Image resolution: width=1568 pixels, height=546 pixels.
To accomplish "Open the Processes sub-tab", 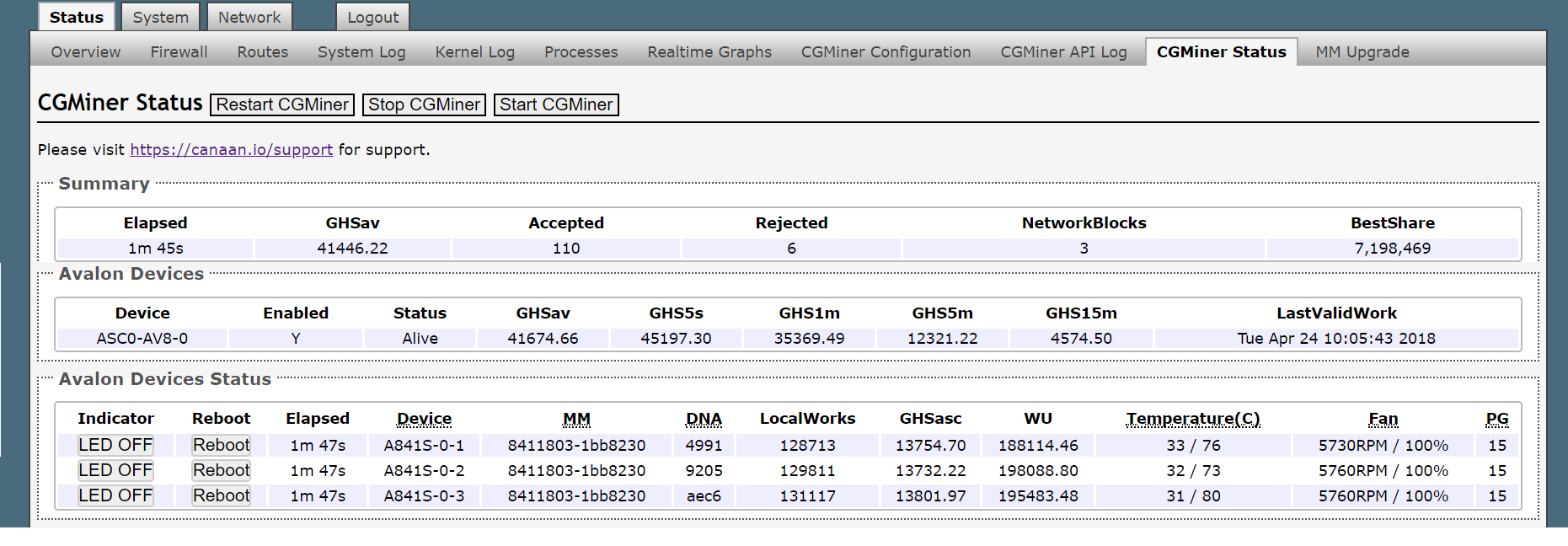I will 581,52.
